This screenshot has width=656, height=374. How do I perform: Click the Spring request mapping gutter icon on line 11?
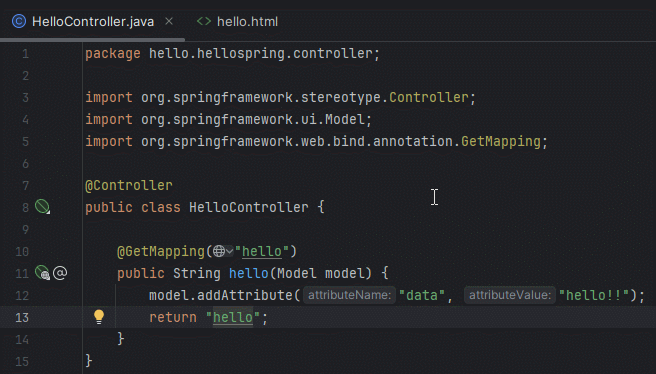pos(42,273)
